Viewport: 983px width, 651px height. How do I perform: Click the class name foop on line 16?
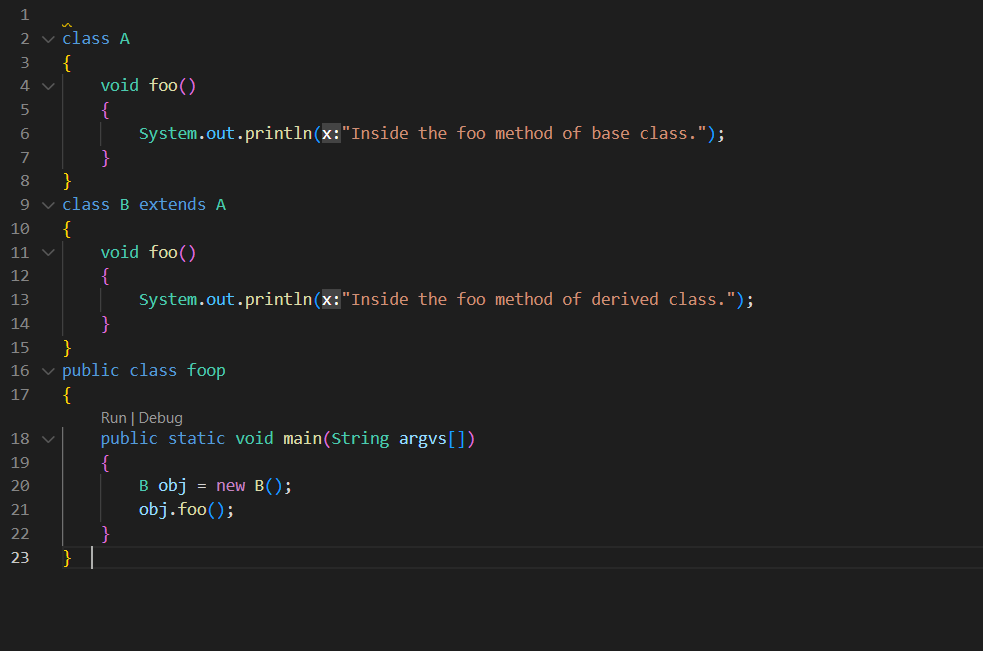206,370
